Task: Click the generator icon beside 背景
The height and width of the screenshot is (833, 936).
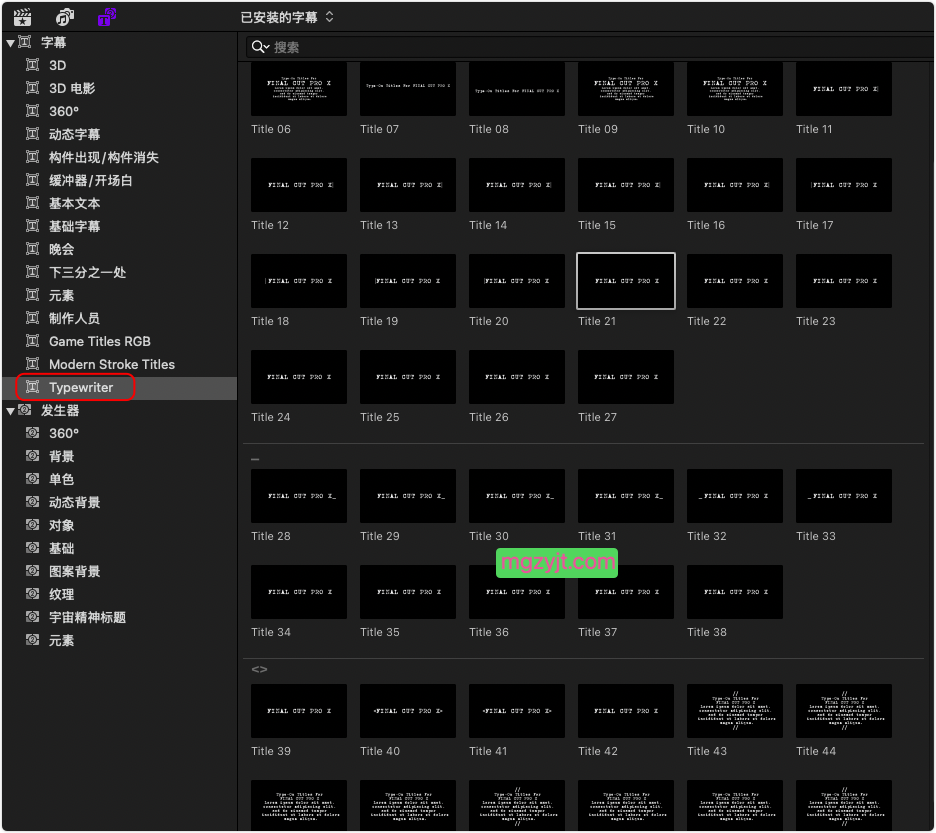Action: coord(33,456)
